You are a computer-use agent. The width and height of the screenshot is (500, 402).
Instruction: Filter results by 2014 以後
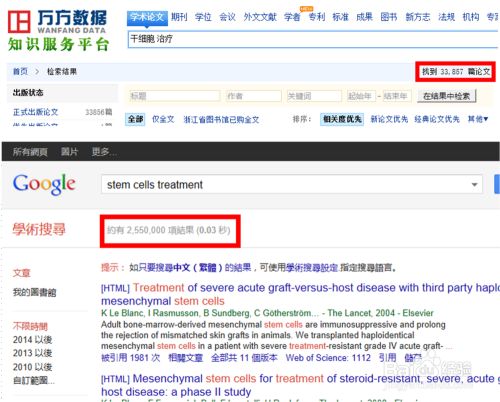33,340
